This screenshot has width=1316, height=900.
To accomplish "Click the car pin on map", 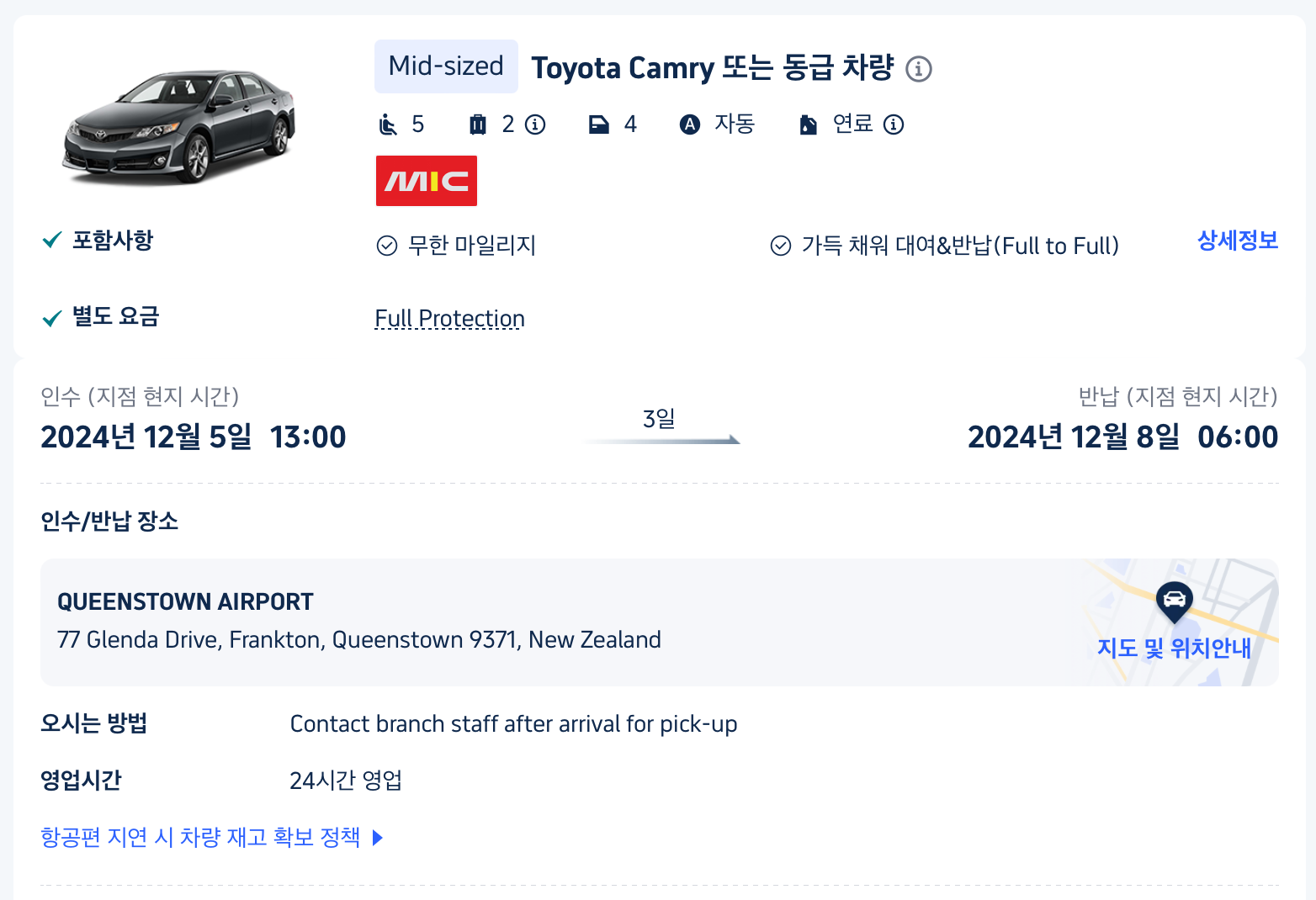I will [x=1174, y=601].
